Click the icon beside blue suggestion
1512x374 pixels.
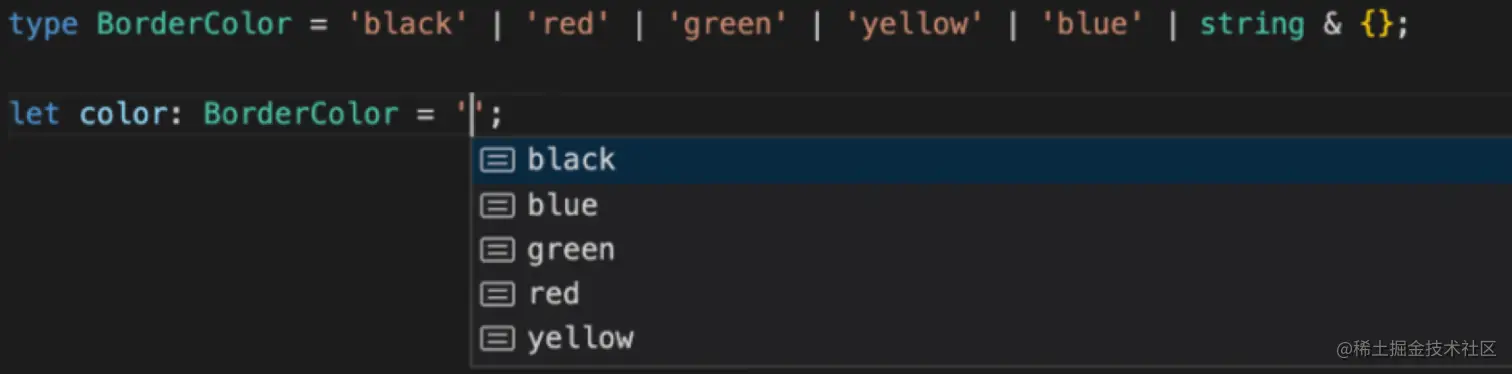click(x=497, y=205)
